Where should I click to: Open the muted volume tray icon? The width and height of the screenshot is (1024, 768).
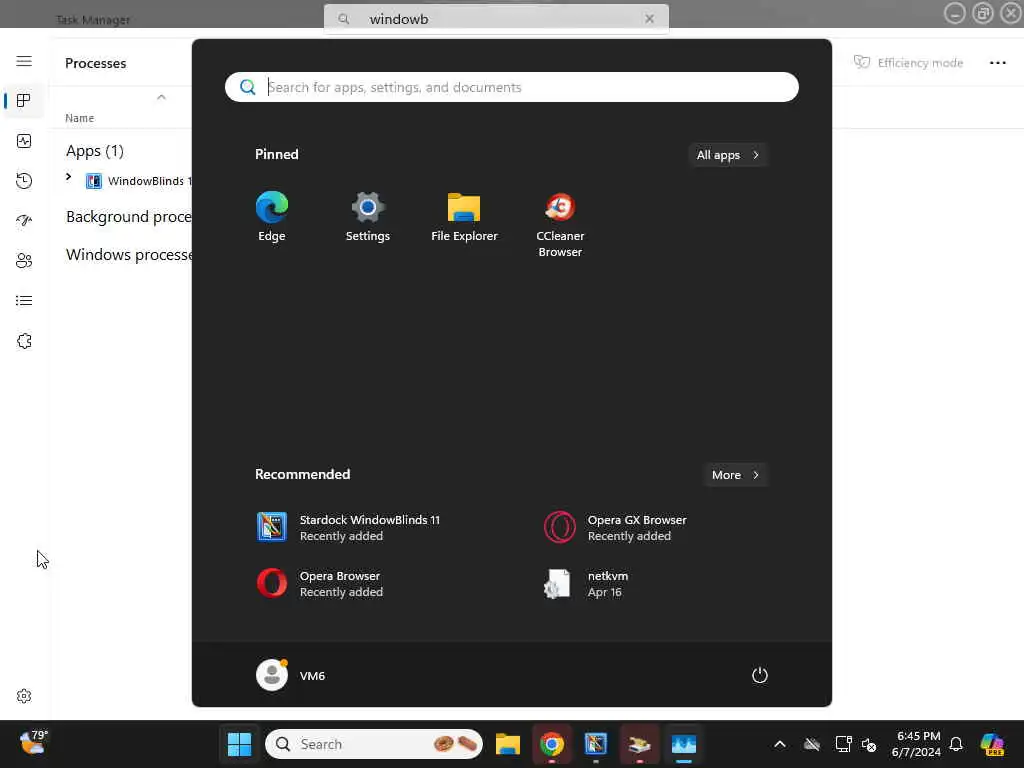coord(869,744)
